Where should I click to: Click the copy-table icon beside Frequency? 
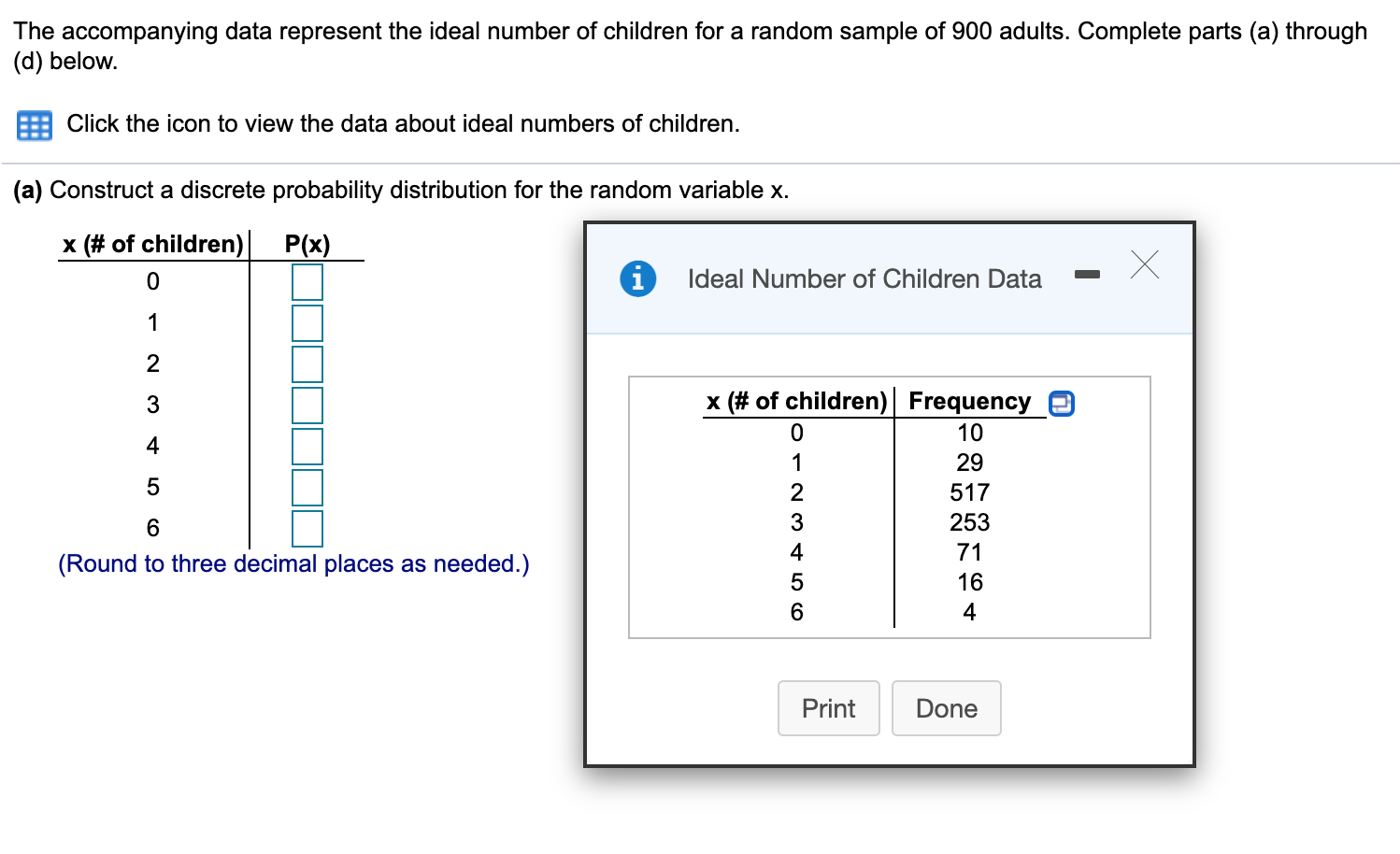[x=1061, y=403]
